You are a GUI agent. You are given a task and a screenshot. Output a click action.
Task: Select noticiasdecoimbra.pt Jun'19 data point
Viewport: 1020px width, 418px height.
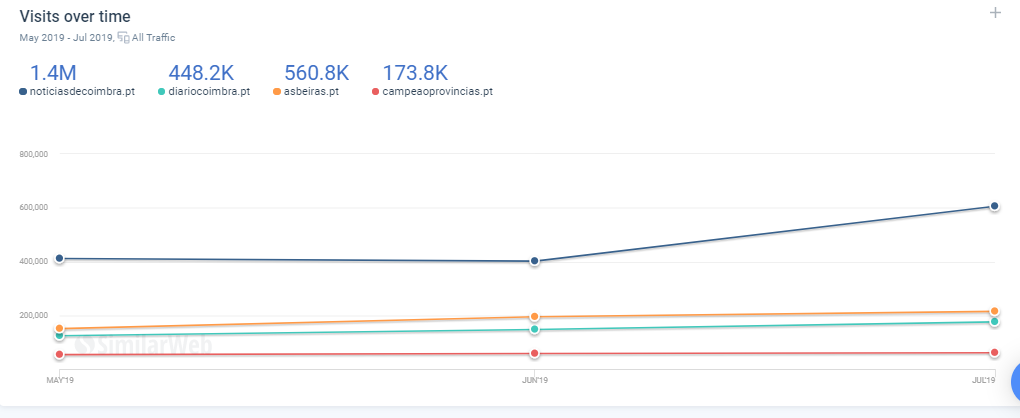point(535,261)
